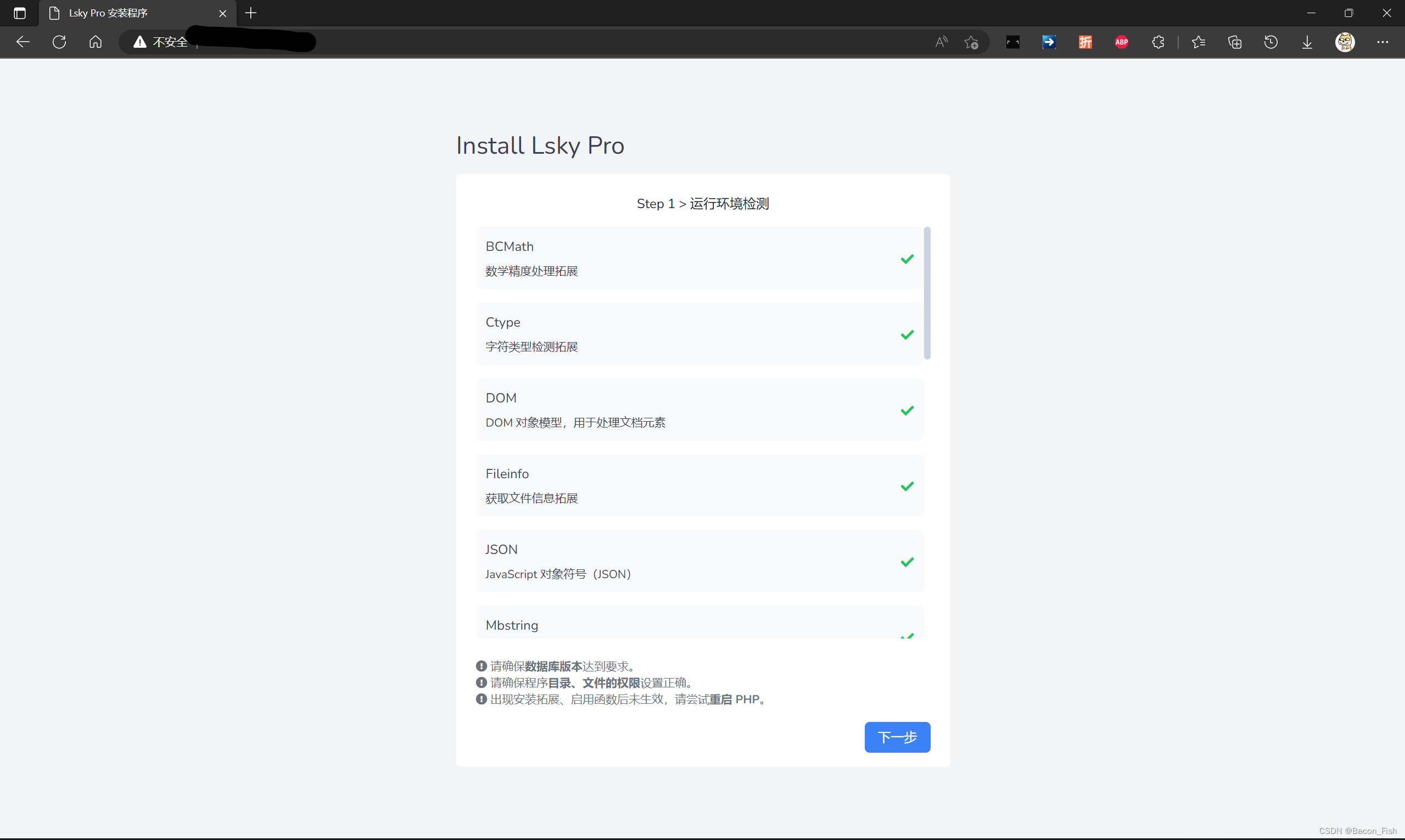Click the 下一步 button
This screenshot has height=840, width=1405.
click(x=897, y=737)
